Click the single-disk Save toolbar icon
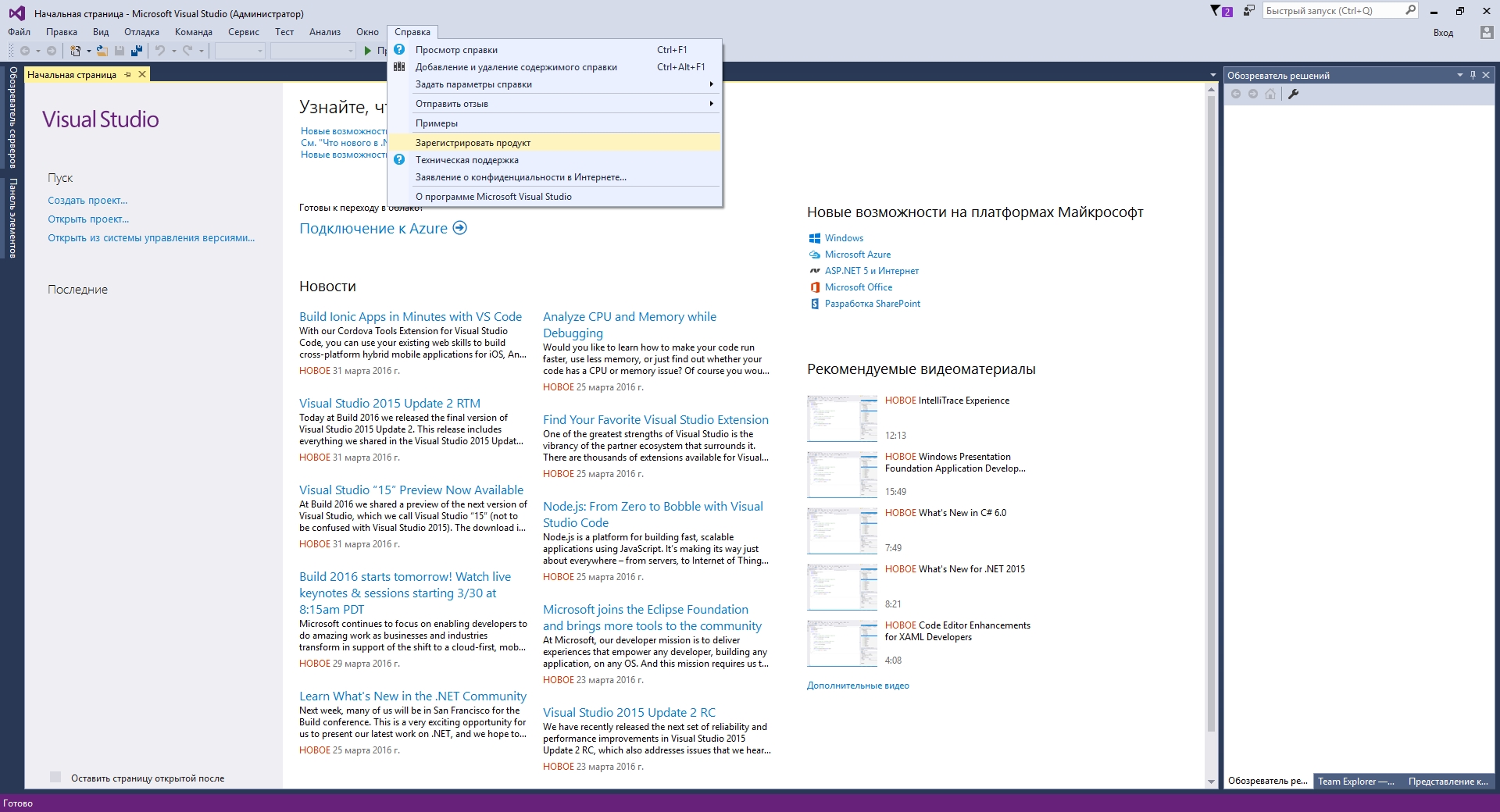The width and height of the screenshot is (1500, 812). [x=120, y=51]
